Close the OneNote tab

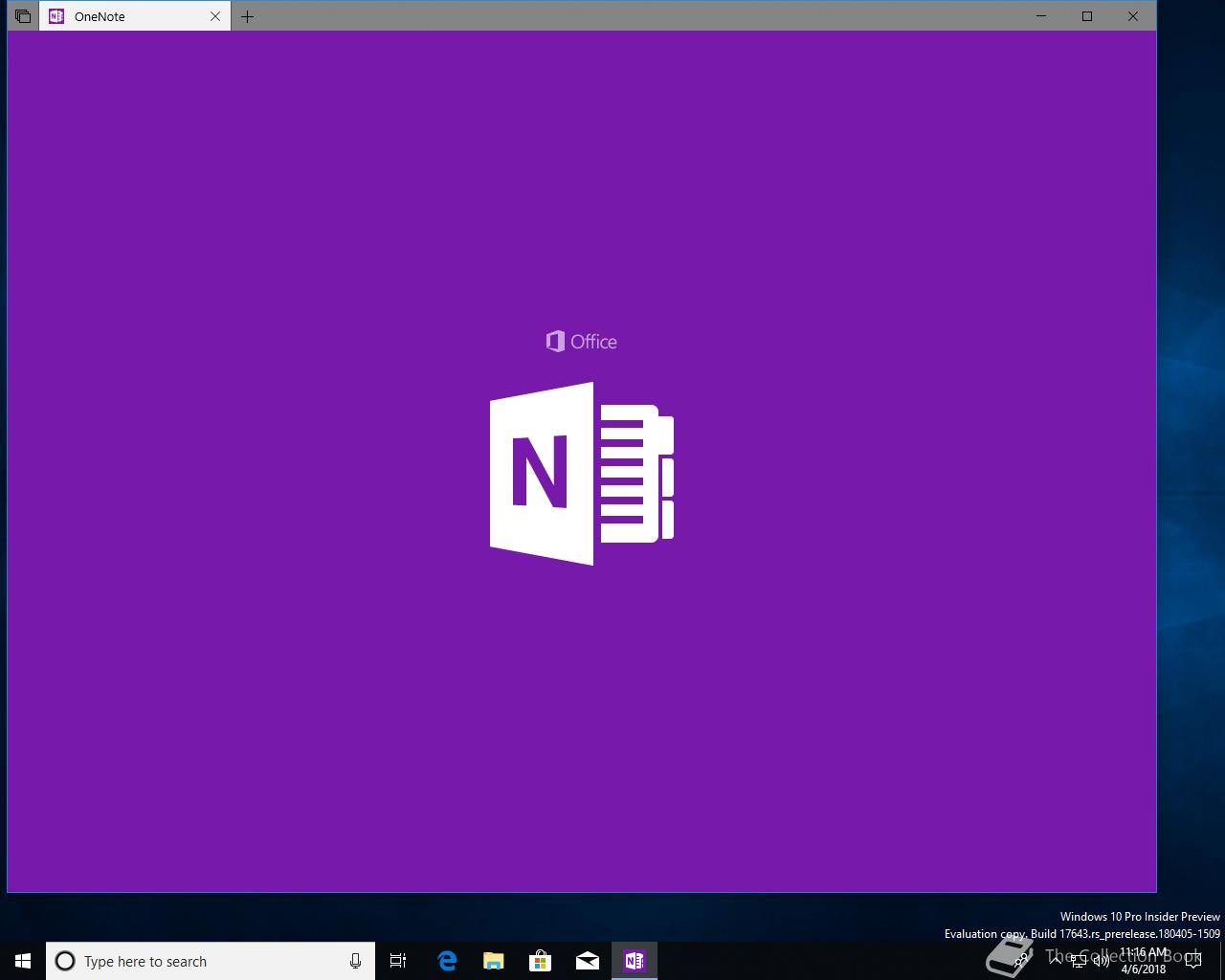pos(215,16)
